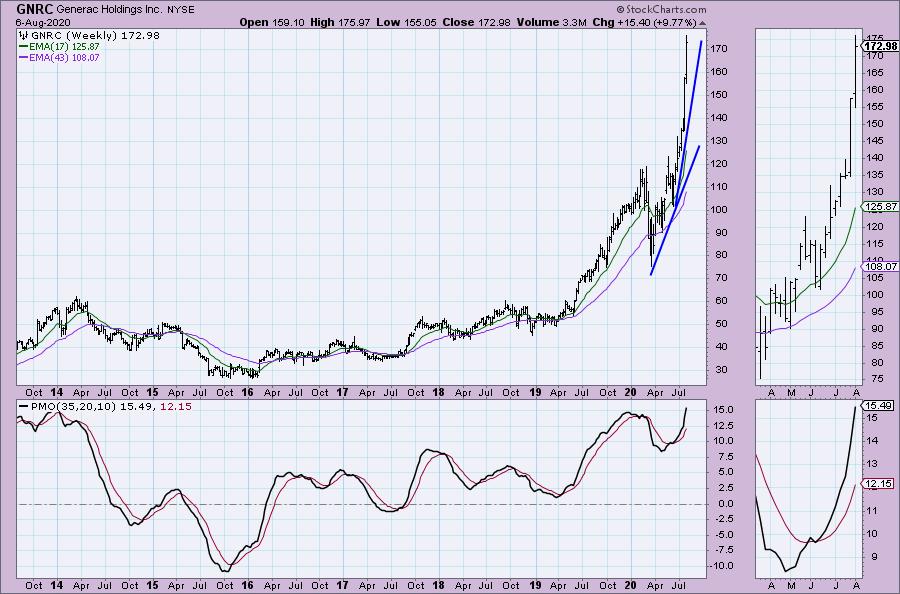
Task: Click the bar-chart icon before GNRC (Weekly) legend
Action: click(24, 36)
